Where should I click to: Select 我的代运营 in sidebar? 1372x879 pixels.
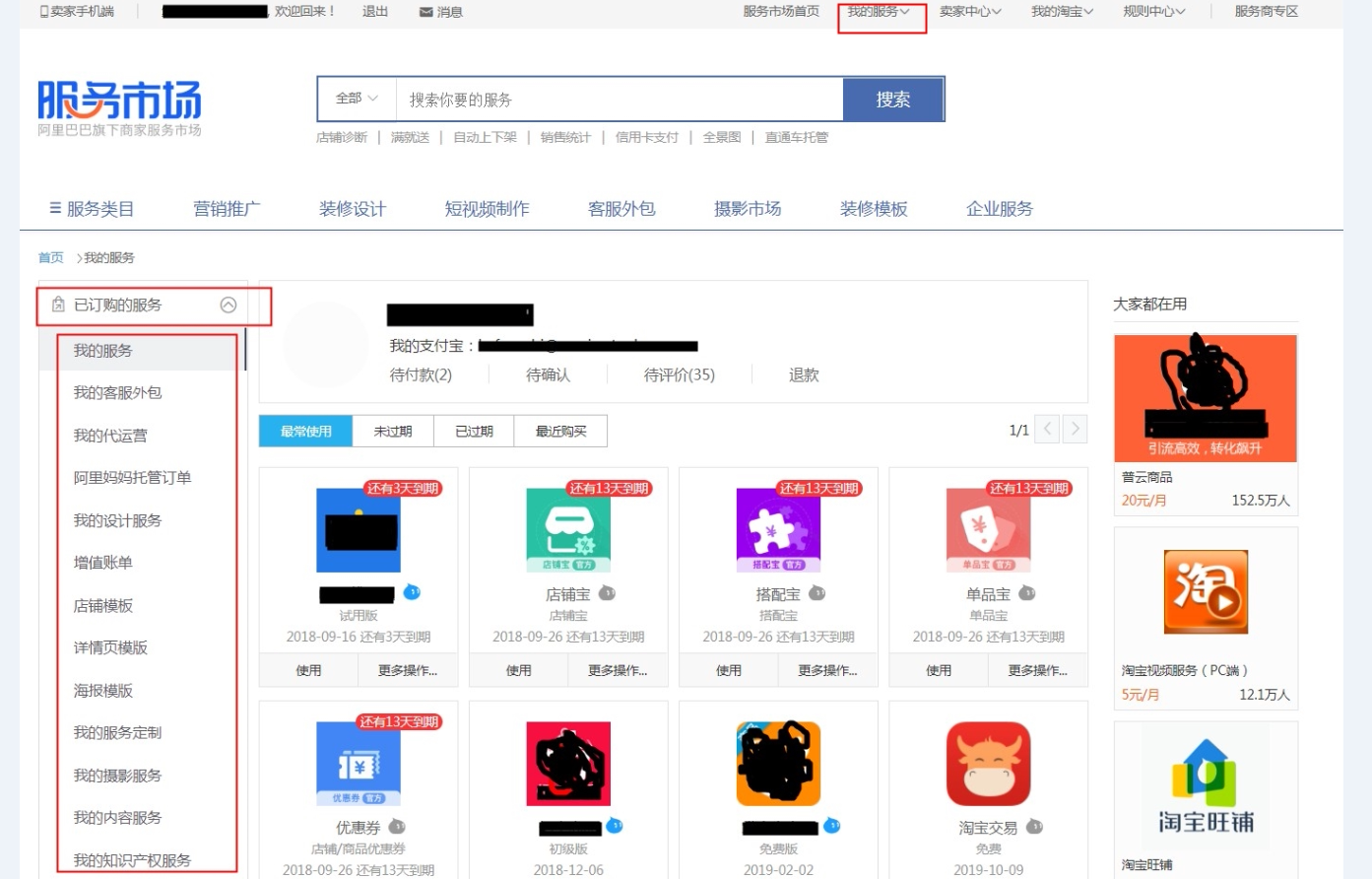click(110, 436)
